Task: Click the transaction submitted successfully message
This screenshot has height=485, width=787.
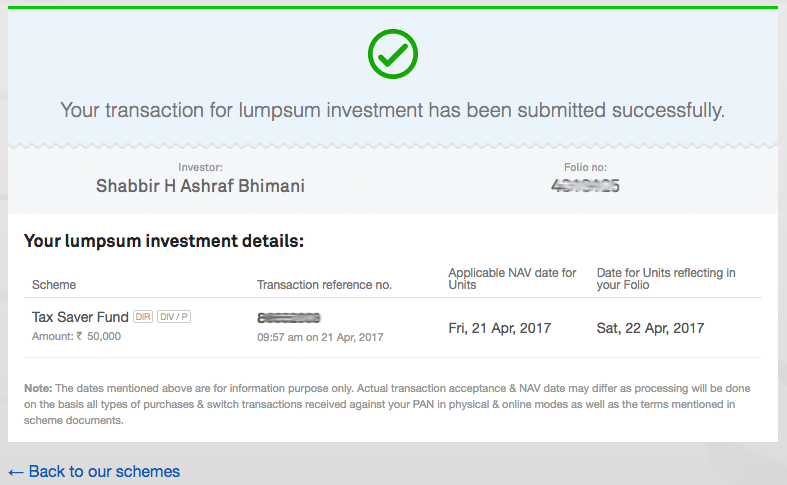Action: (x=392, y=110)
